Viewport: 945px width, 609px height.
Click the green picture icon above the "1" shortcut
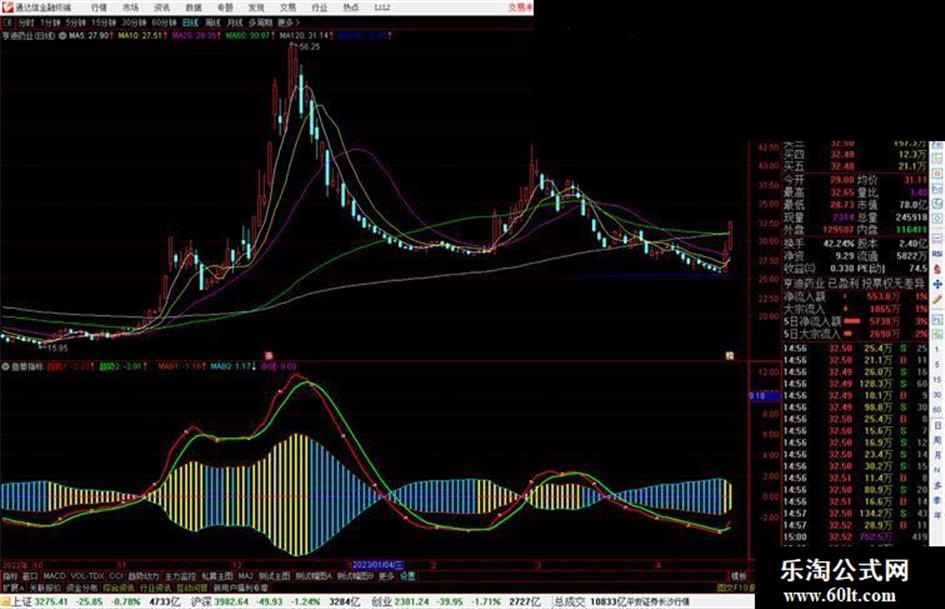pos(937,334)
